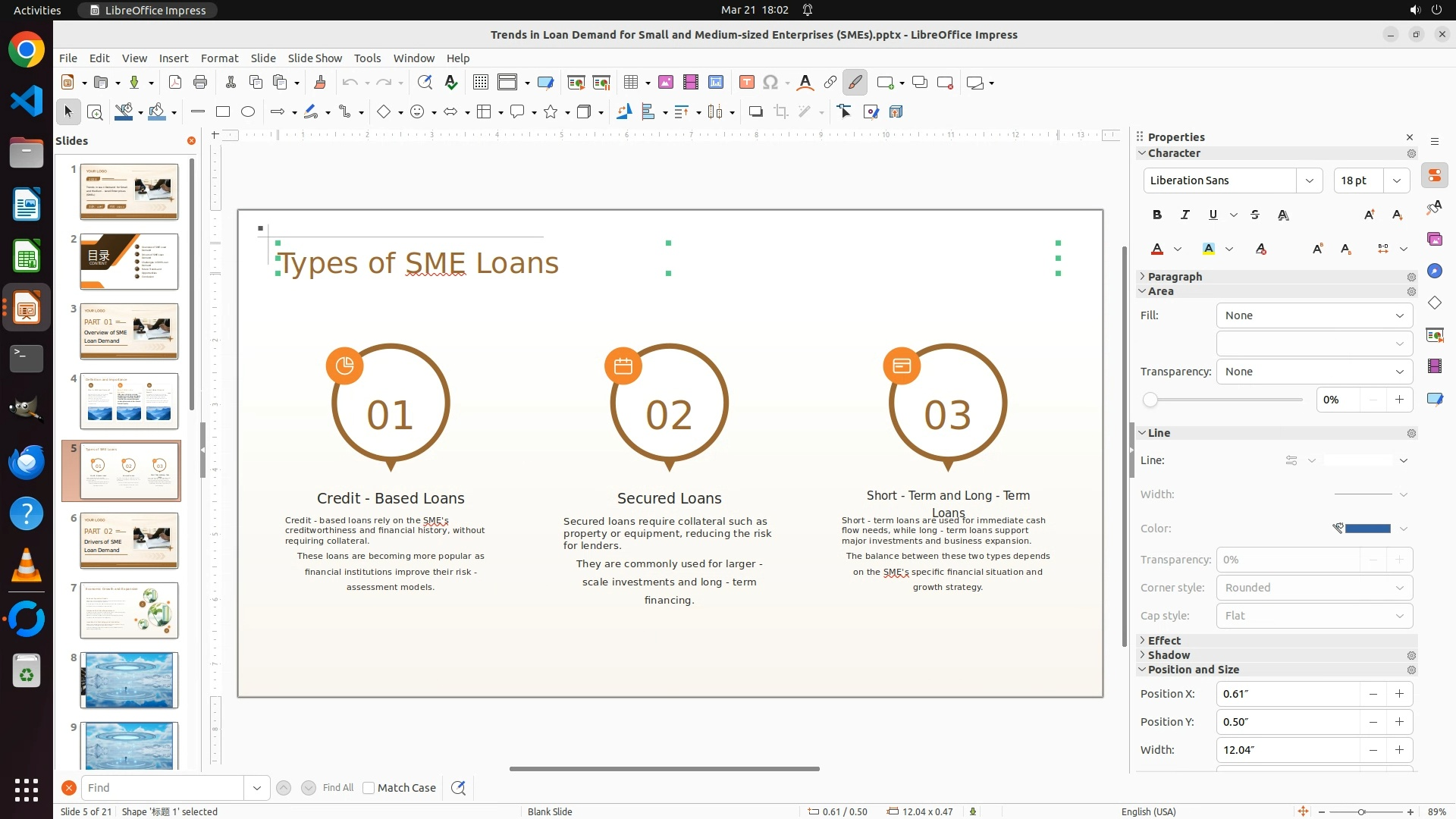1456x819 pixels.
Task: Enable the Match Case checkbox
Action: pos(369,788)
